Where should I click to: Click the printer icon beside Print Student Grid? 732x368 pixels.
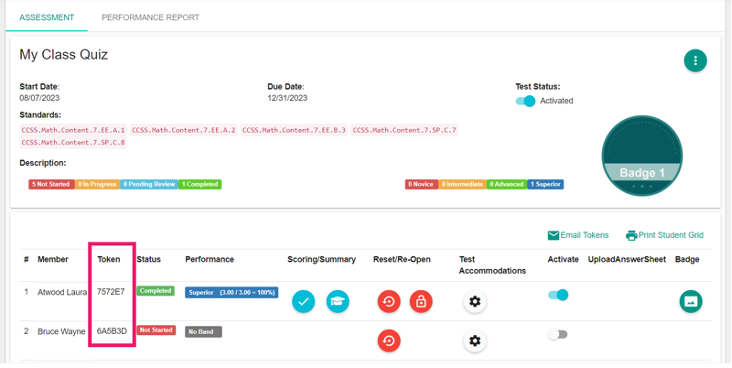click(x=631, y=235)
